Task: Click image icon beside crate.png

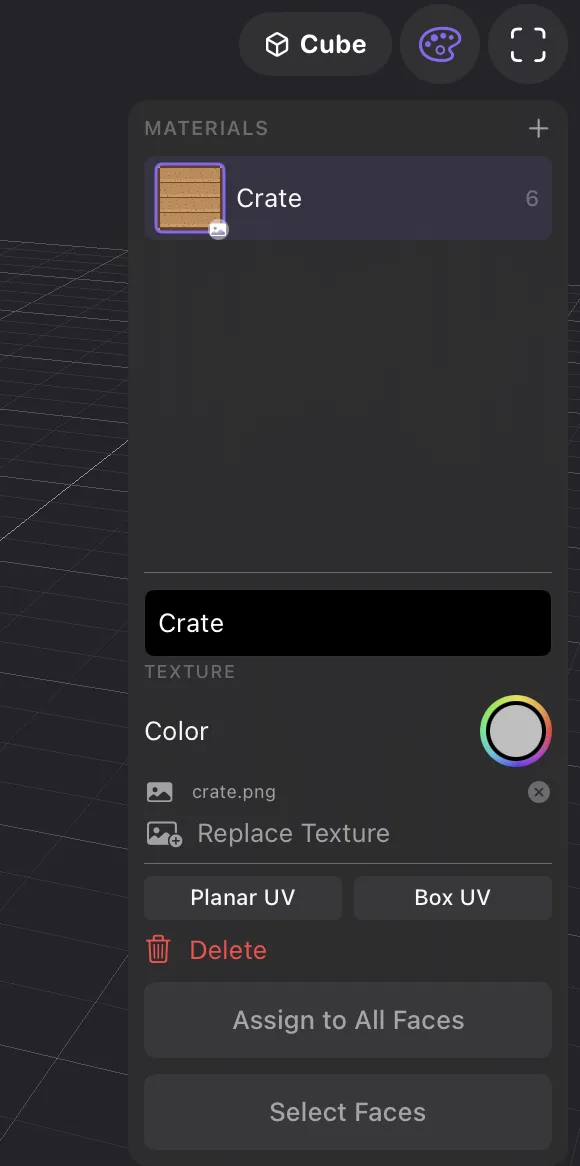Action: (160, 792)
